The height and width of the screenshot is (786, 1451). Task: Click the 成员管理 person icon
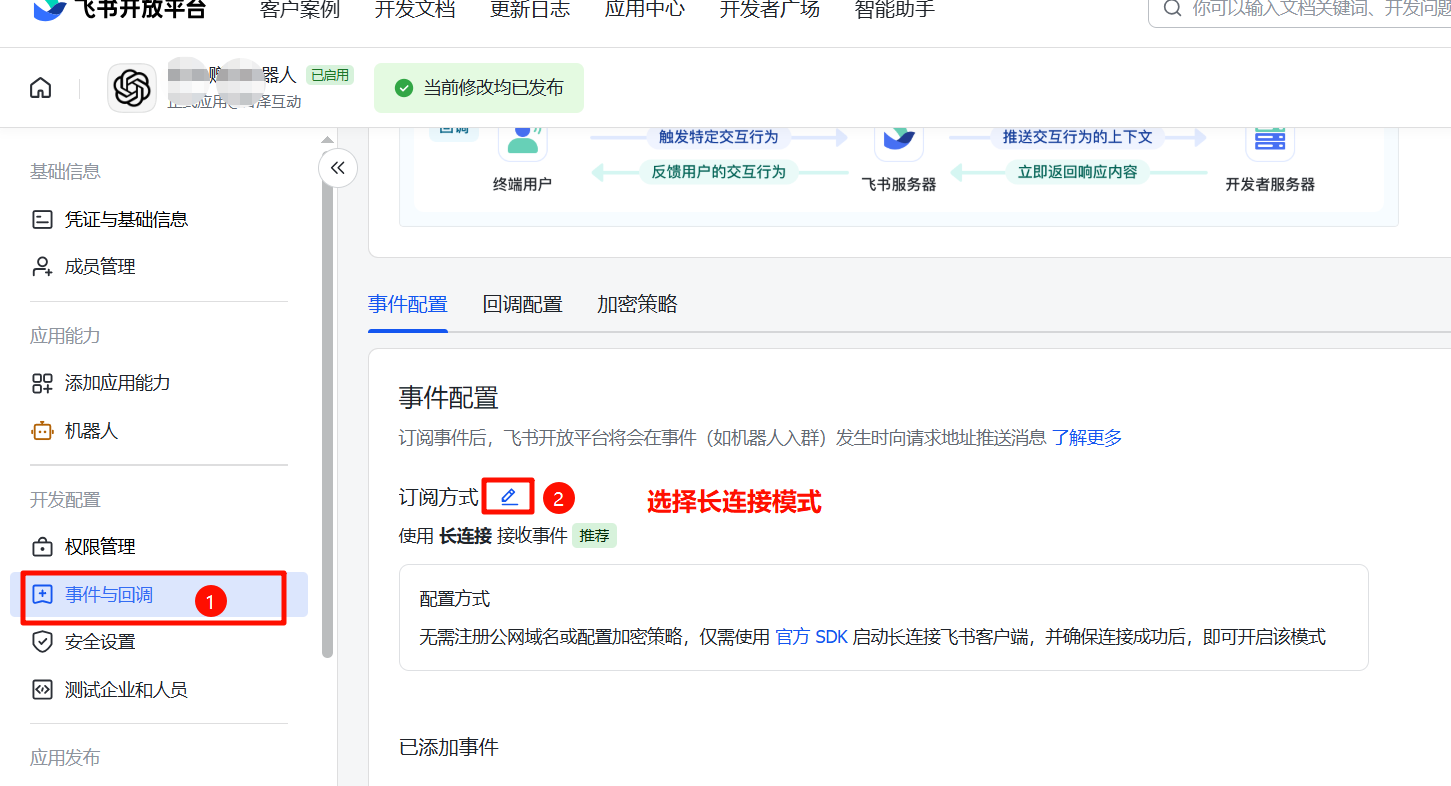[x=42, y=267]
